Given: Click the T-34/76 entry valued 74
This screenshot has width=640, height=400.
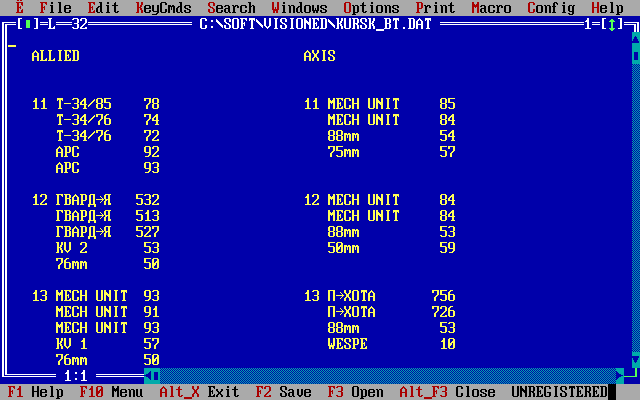Looking at the screenshot, I should coord(84,120).
